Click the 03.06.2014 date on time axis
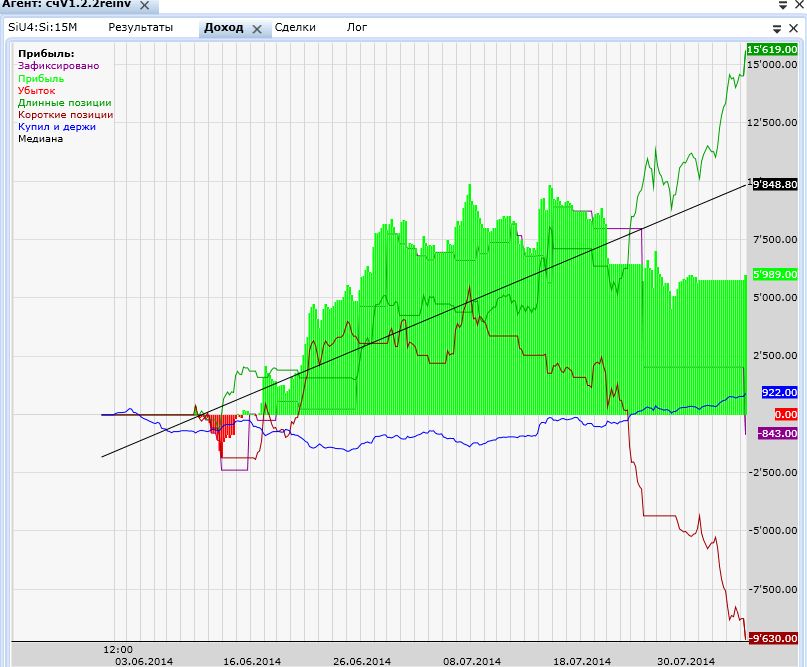Viewport: 807px width, 667px height. tap(144, 661)
